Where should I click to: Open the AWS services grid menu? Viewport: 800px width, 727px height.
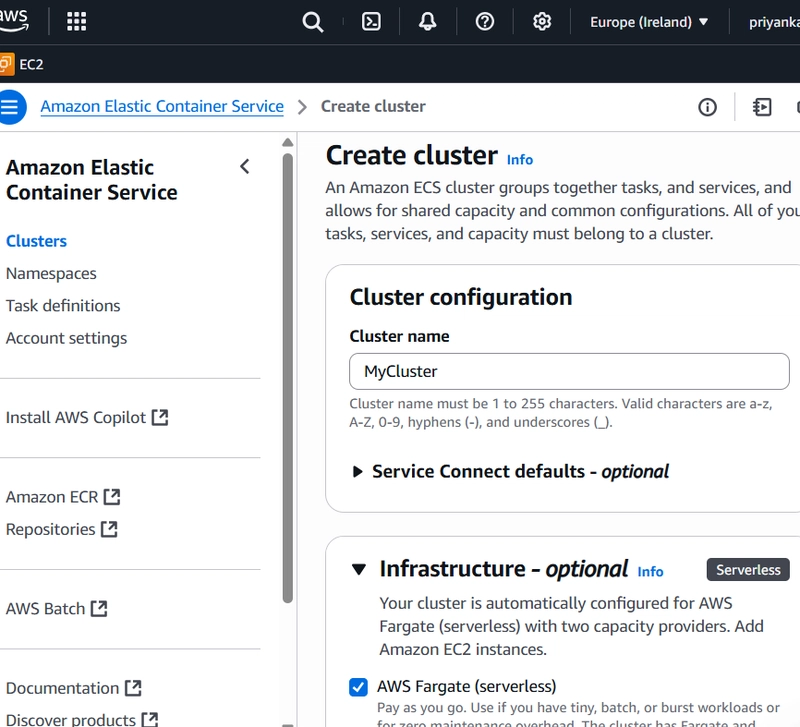point(77,21)
